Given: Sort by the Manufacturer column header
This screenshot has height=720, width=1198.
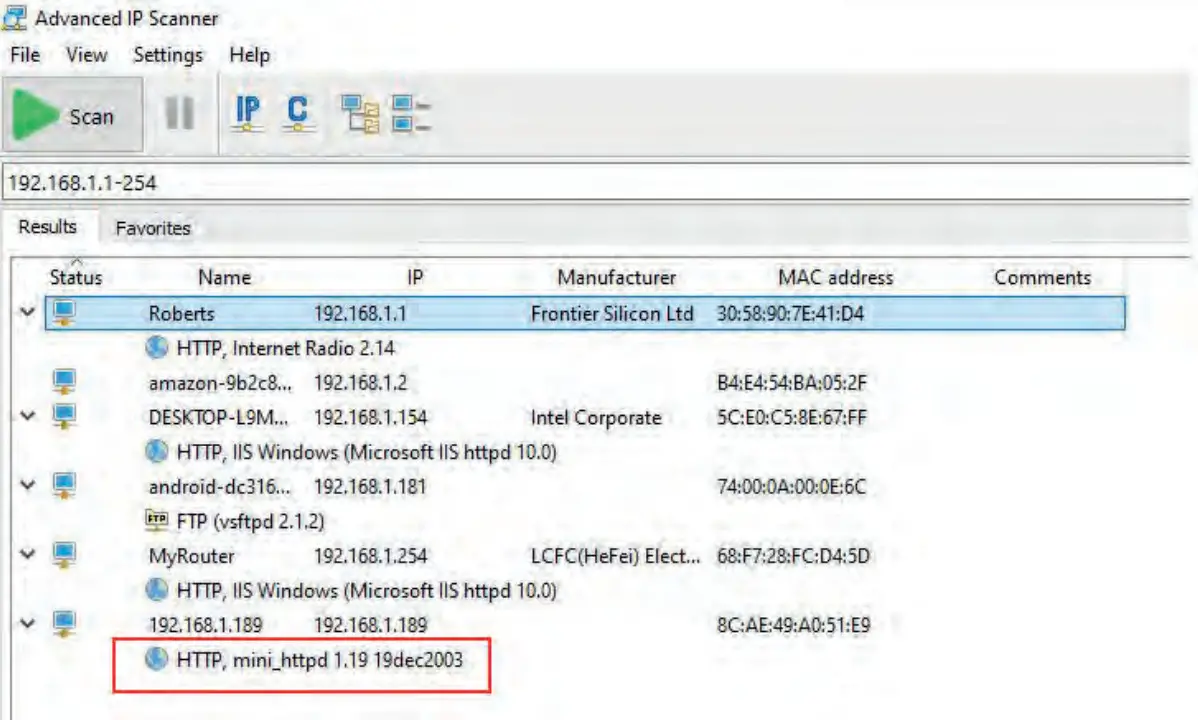Looking at the screenshot, I should tap(617, 277).
